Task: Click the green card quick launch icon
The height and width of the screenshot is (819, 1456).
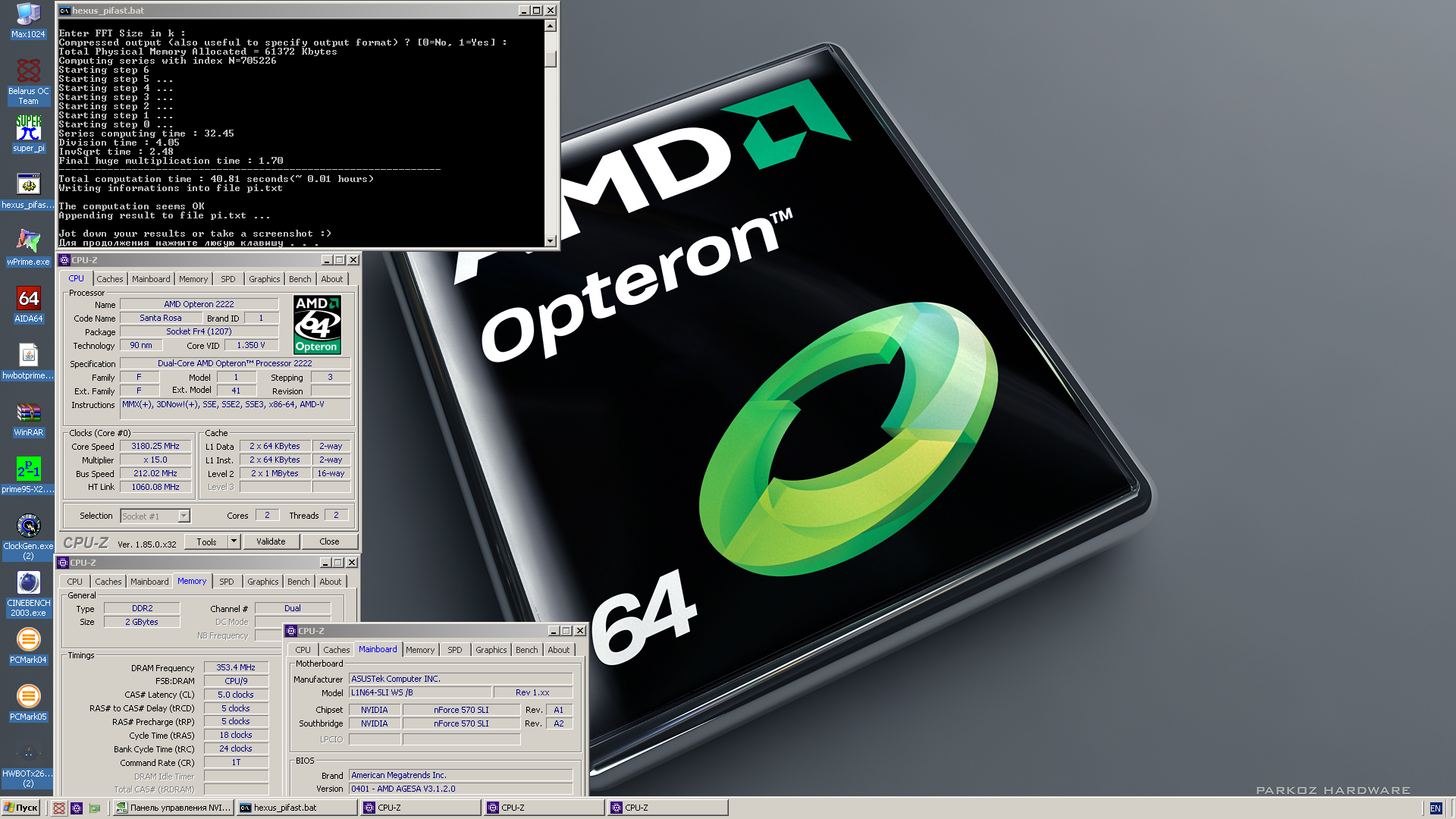Action: 95,808
